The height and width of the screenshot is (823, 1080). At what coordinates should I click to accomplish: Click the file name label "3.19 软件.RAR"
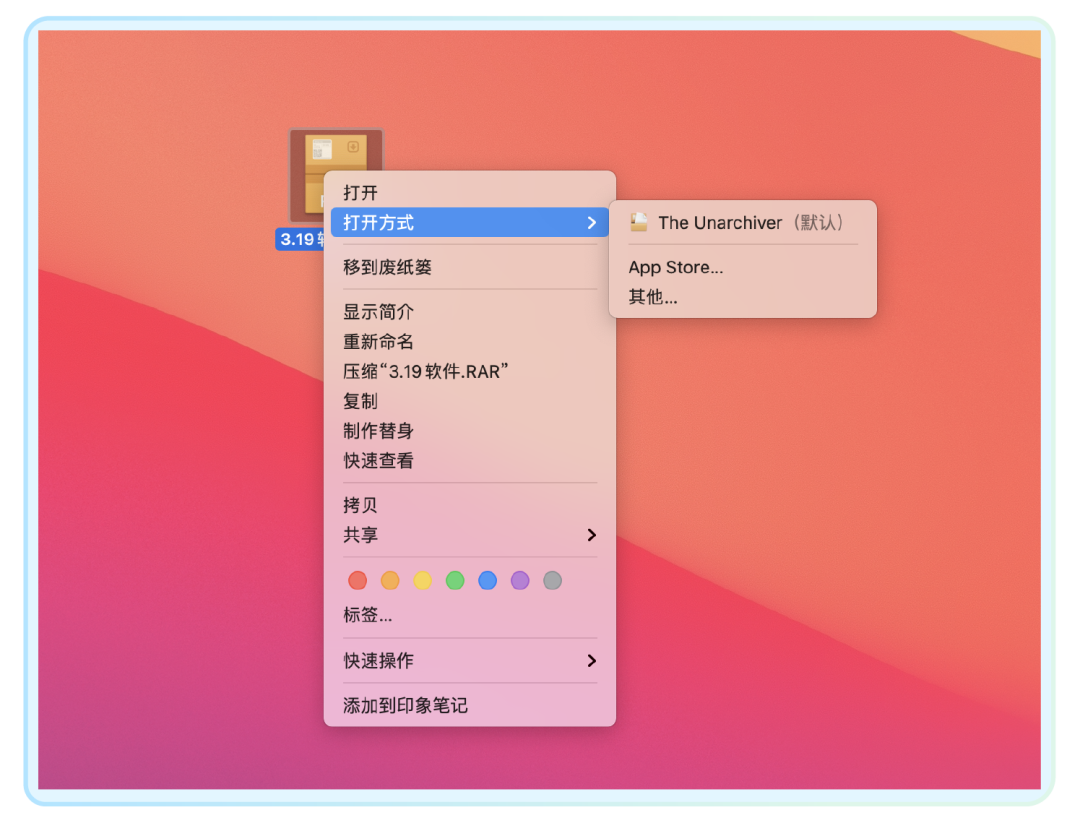[x=300, y=239]
